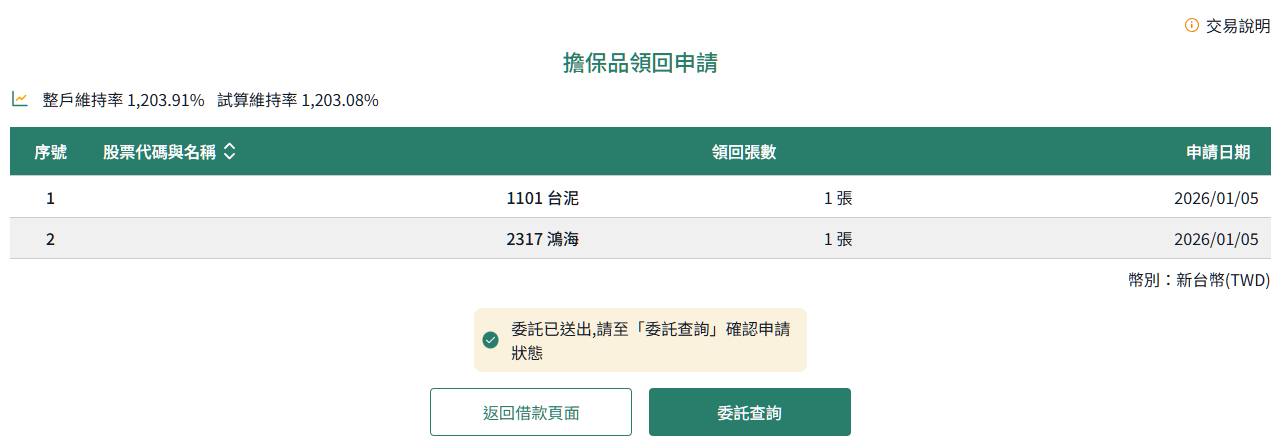Click the 試算維持率 1,203.08% text

tap(298, 100)
